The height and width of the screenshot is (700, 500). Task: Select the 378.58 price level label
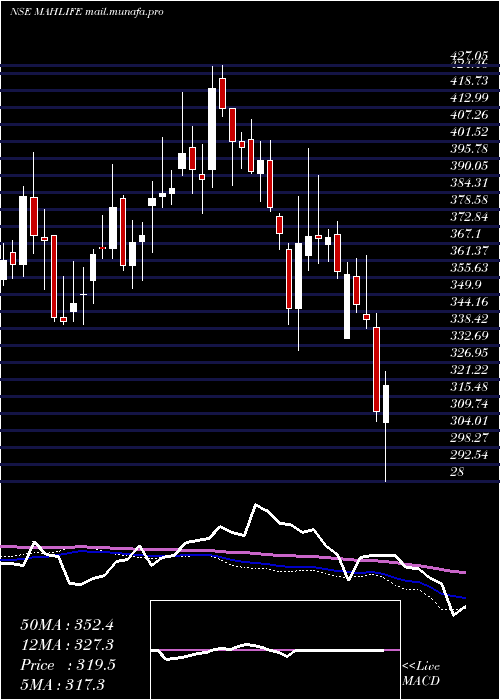click(469, 200)
